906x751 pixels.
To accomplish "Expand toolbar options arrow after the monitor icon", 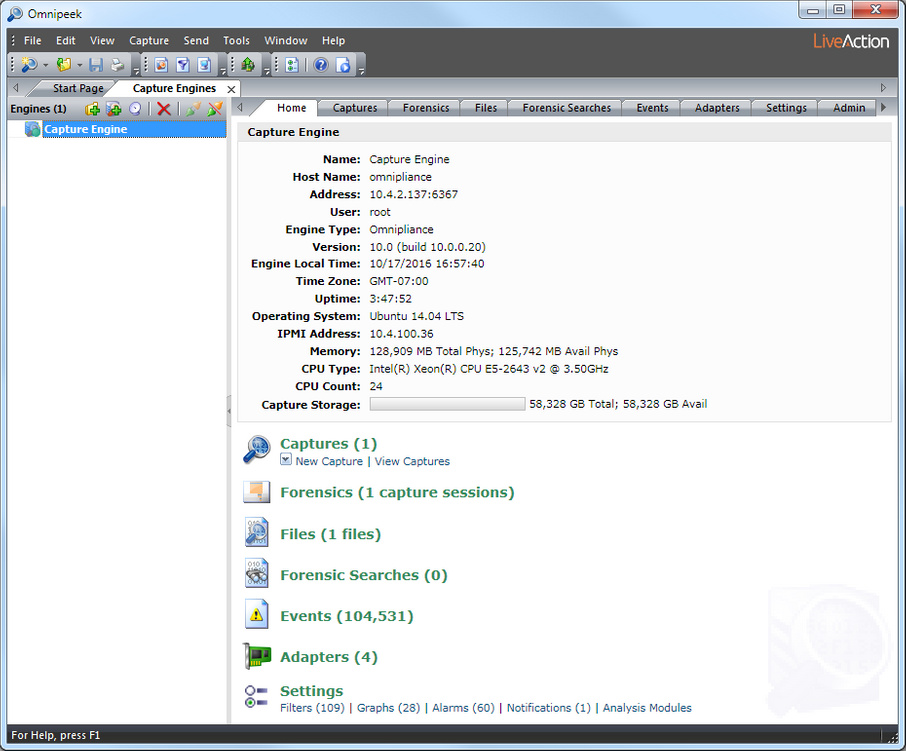I will tap(223, 72).
